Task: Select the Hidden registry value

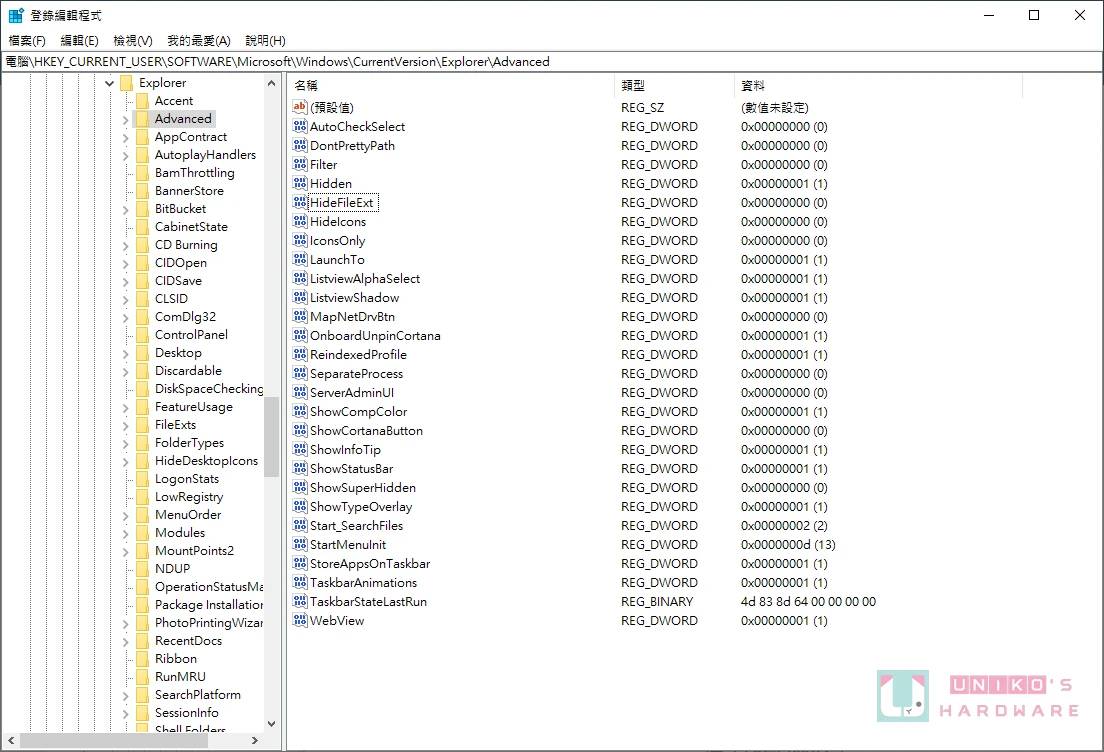Action: pyautogui.click(x=330, y=184)
